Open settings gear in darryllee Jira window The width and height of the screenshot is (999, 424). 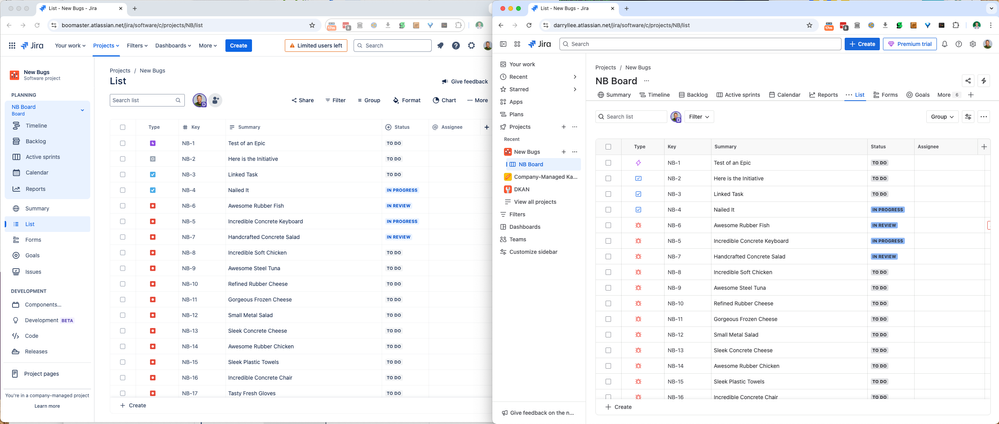972,44
